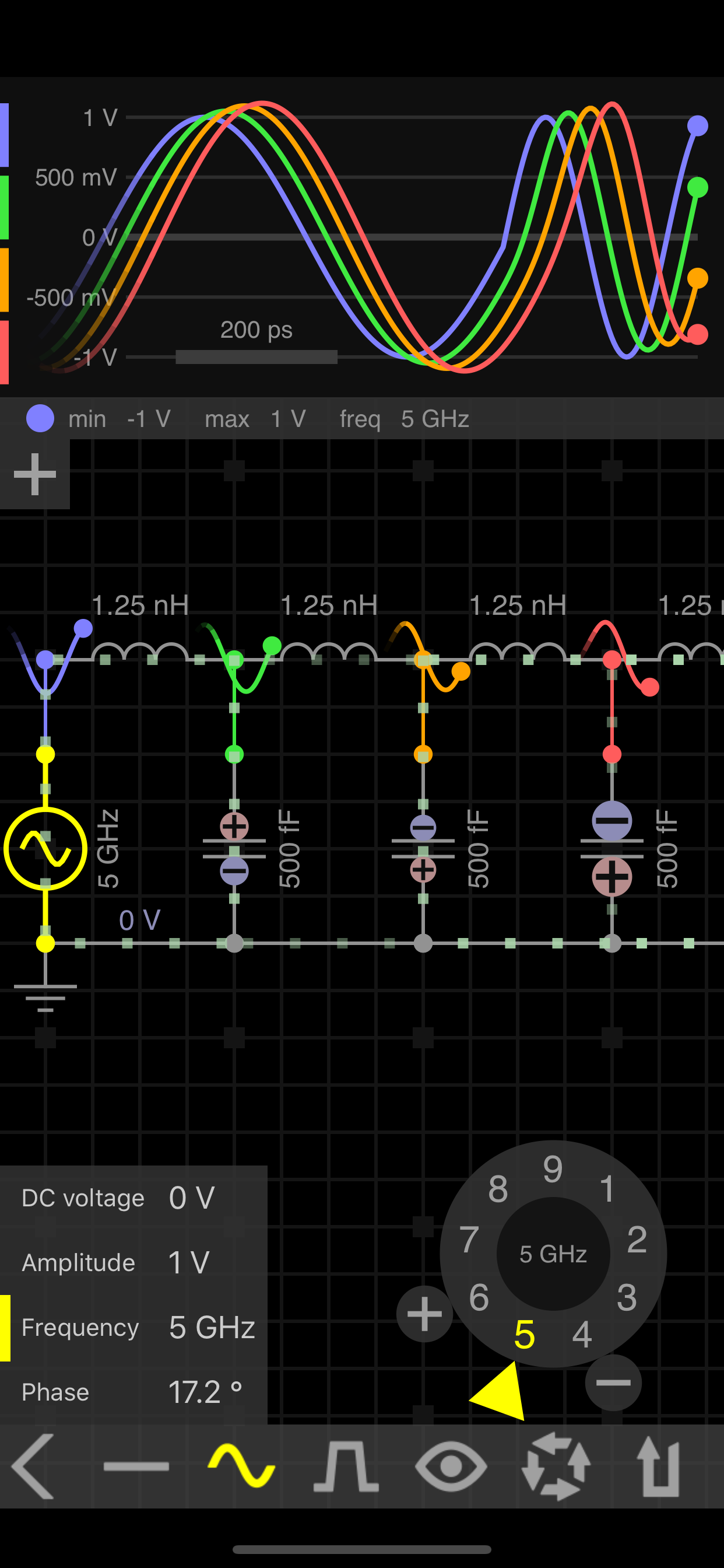Viewport: 724px width, 1568px height.
Task: Tap the second 500 fF capacitor
Action: pos(423,849)
